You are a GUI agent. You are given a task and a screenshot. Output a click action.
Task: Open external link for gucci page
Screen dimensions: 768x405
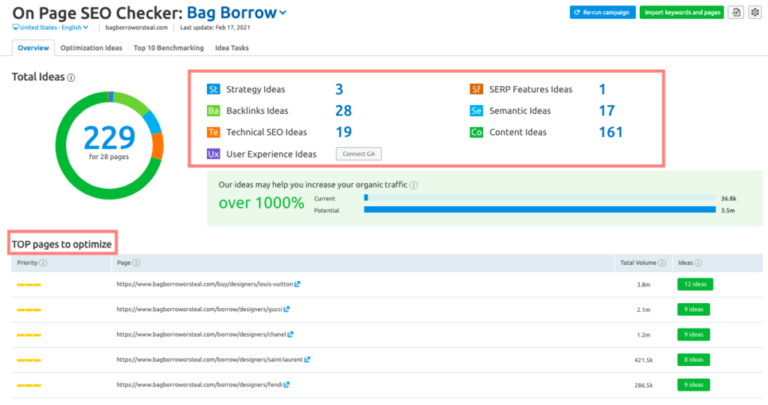(x=287, y=310)
